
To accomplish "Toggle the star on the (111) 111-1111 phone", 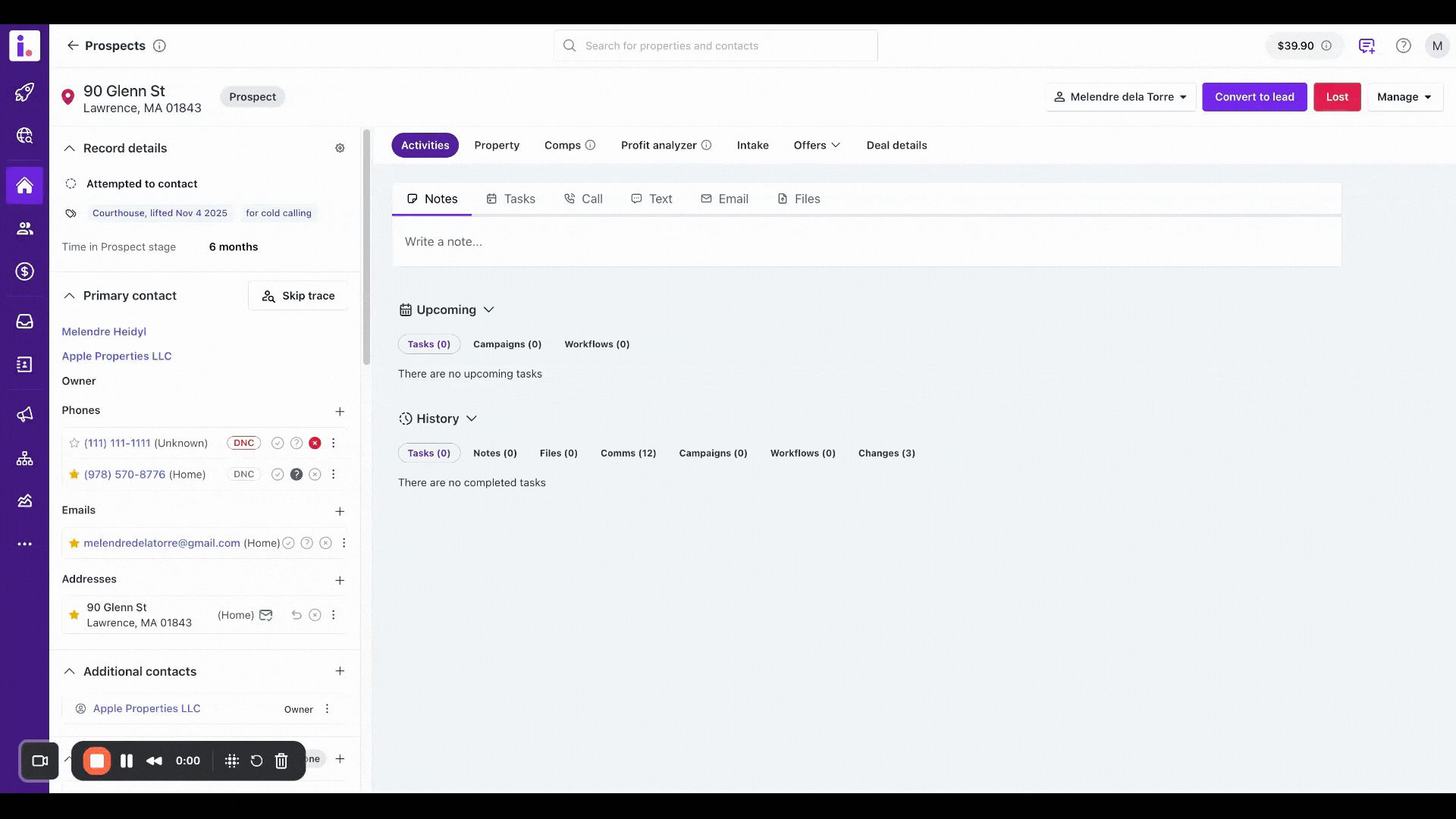I will [x=74, y=444].
